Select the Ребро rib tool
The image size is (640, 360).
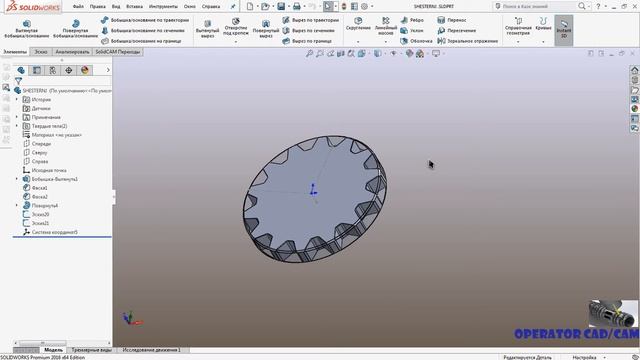click(x=412, y=20)
